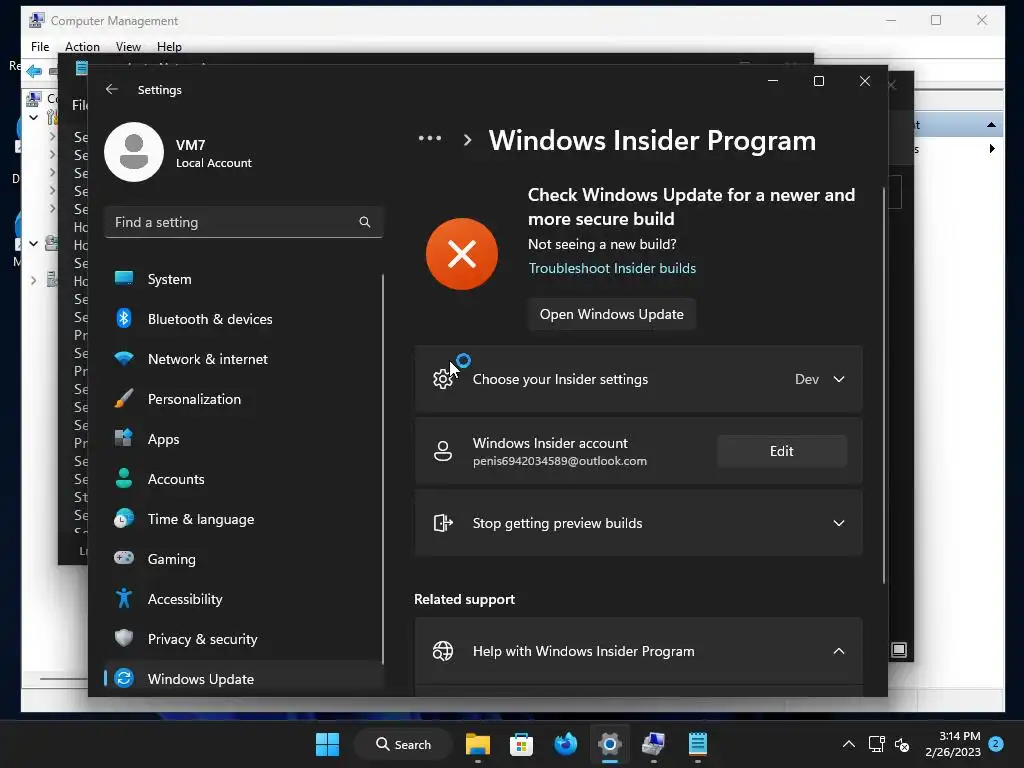Click Troubleshoot Insider builds link
Image resolution: width=1024 pixels, height=768 pixels.
612,268
